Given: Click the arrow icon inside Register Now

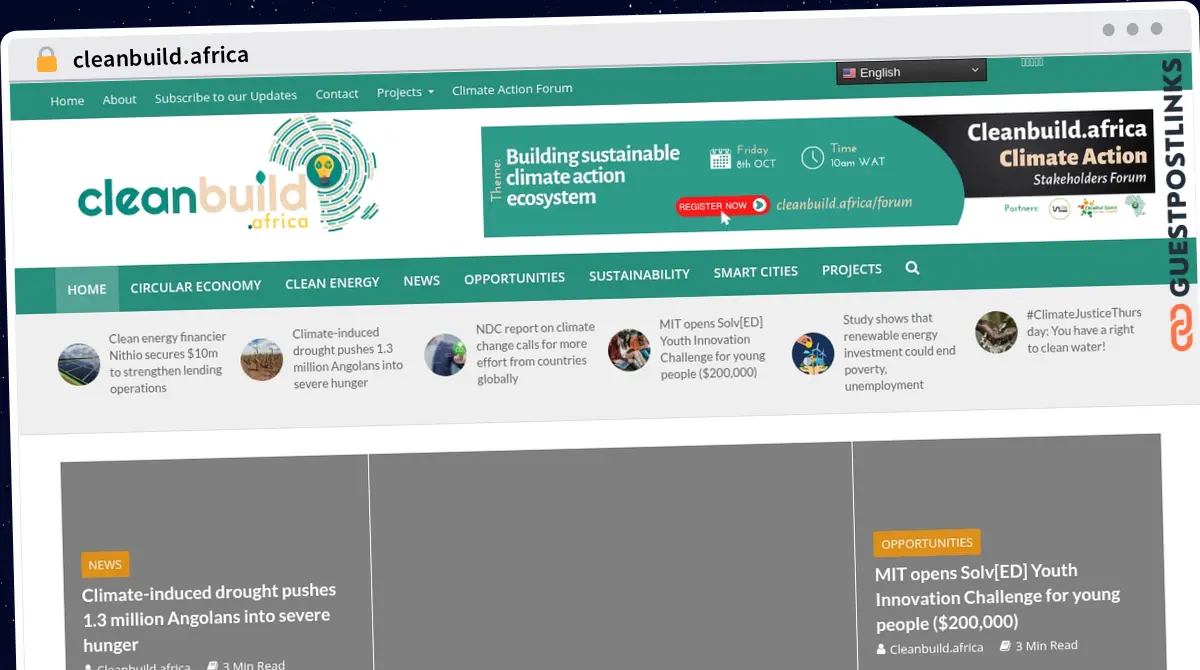Looking at the screenshot, I should coord(758,205).
